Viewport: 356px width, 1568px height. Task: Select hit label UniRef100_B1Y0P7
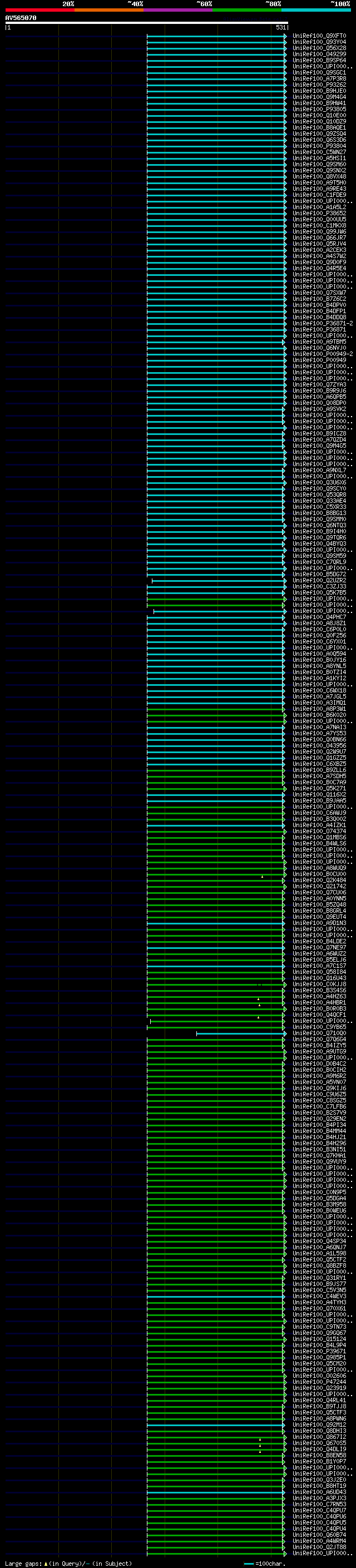[319, 1461]
